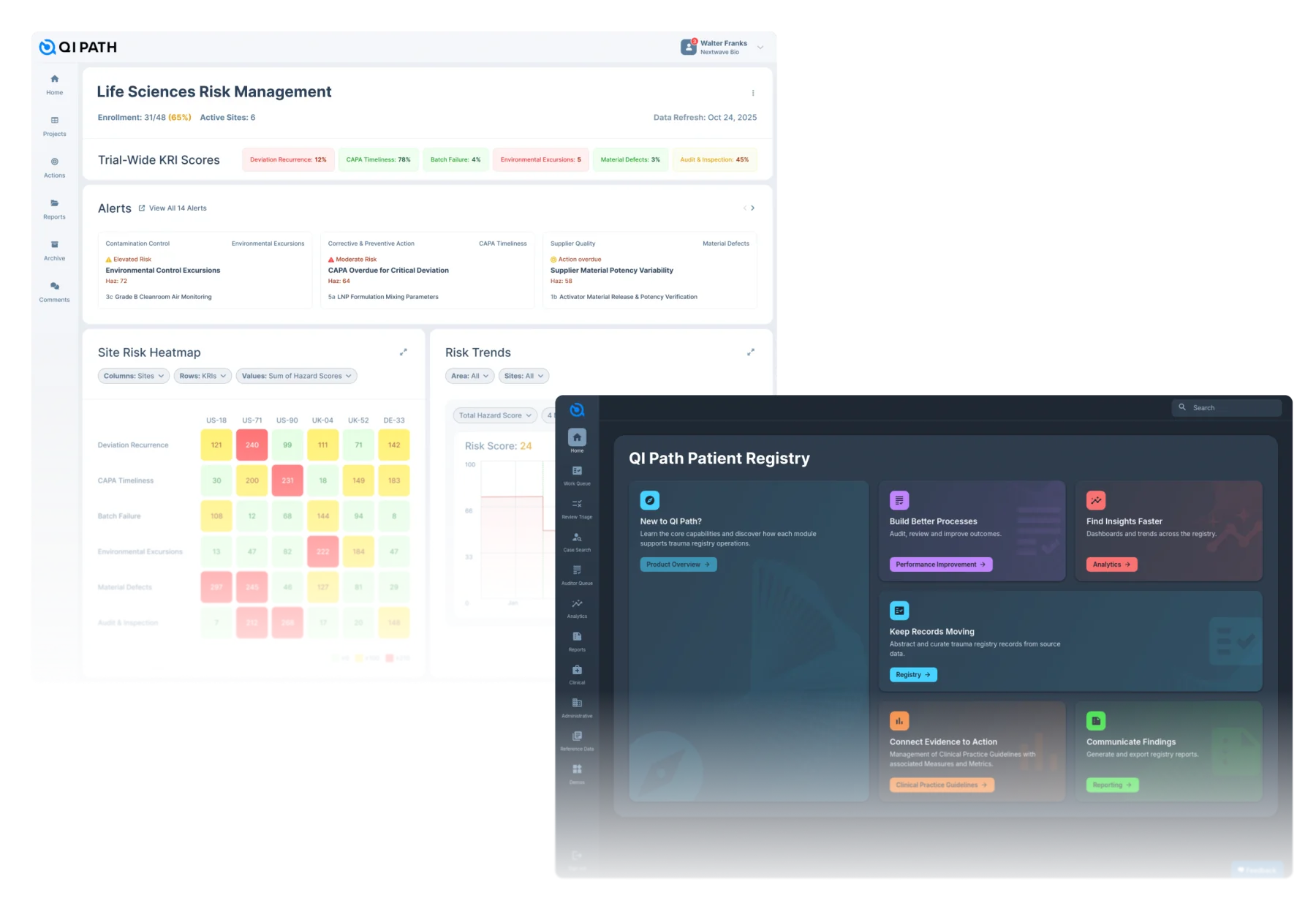This screenshot has height=898, width=1316.
Task: Click the Reporting button
Action: (x=1112, y=785)
